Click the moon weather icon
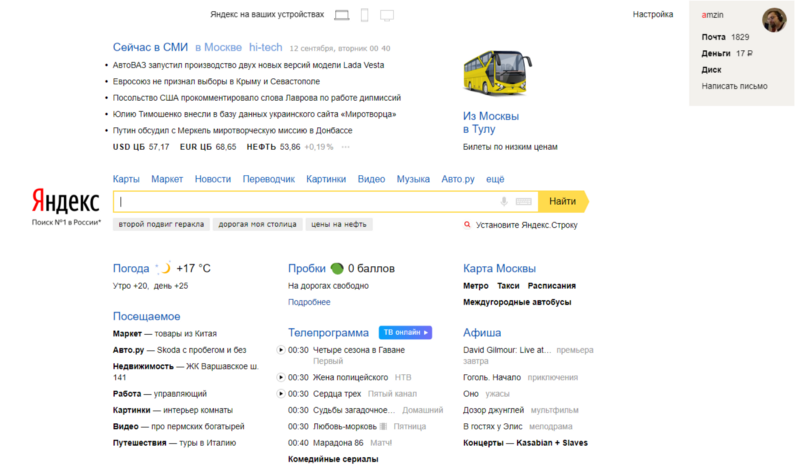Image resolution: width=800 pixels, height=467 pixels. coord(164,268)
